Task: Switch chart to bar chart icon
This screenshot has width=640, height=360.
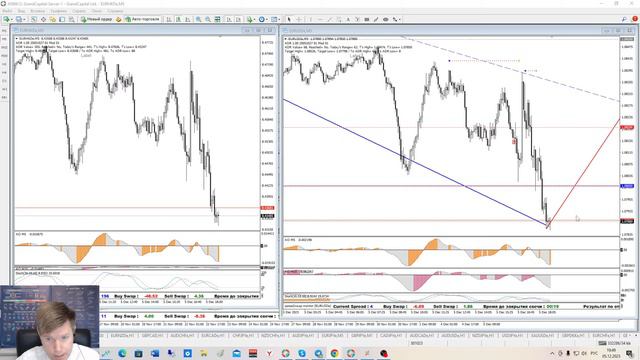Action: click(x=169, y=19)
